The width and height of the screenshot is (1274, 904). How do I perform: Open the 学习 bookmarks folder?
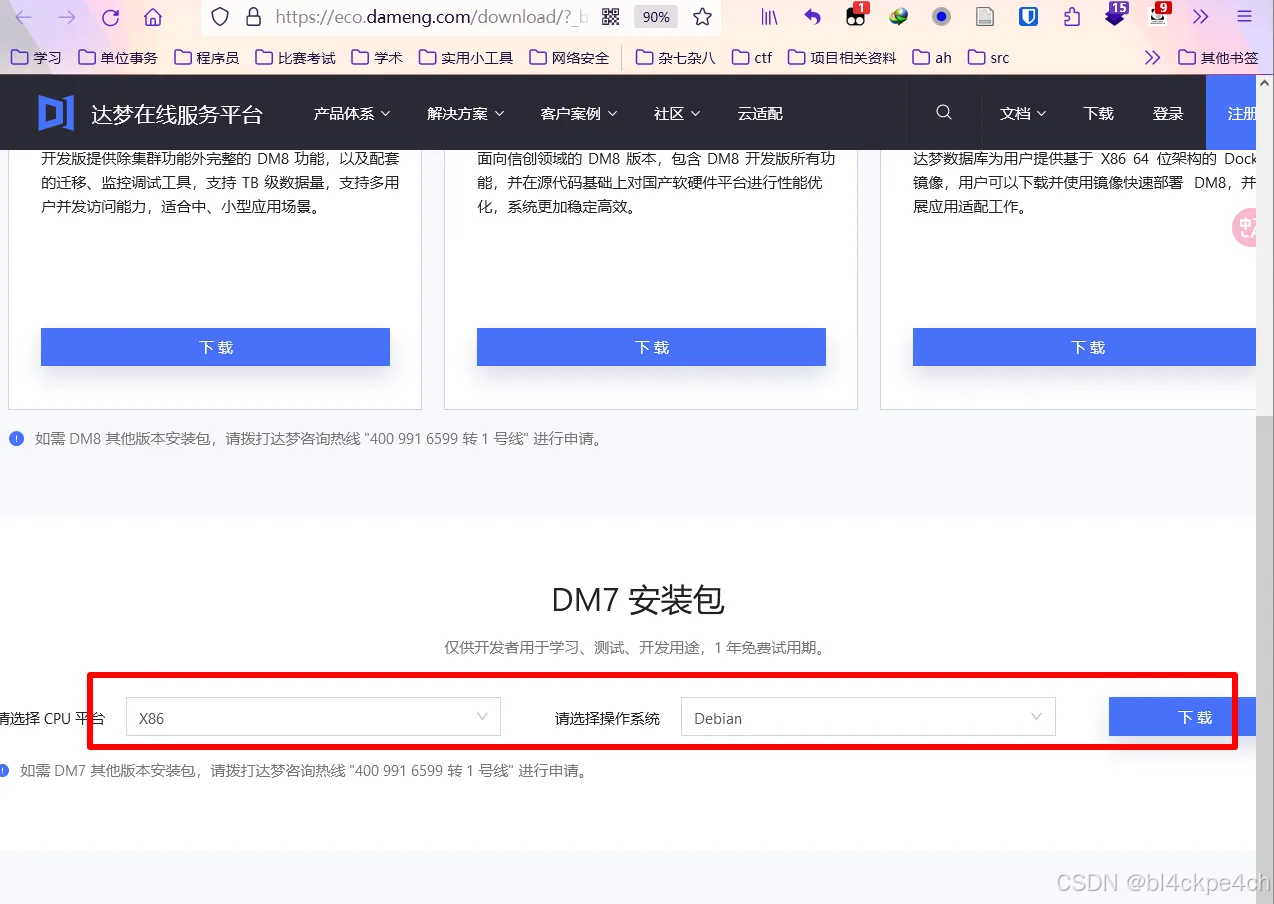pos(36,58)
